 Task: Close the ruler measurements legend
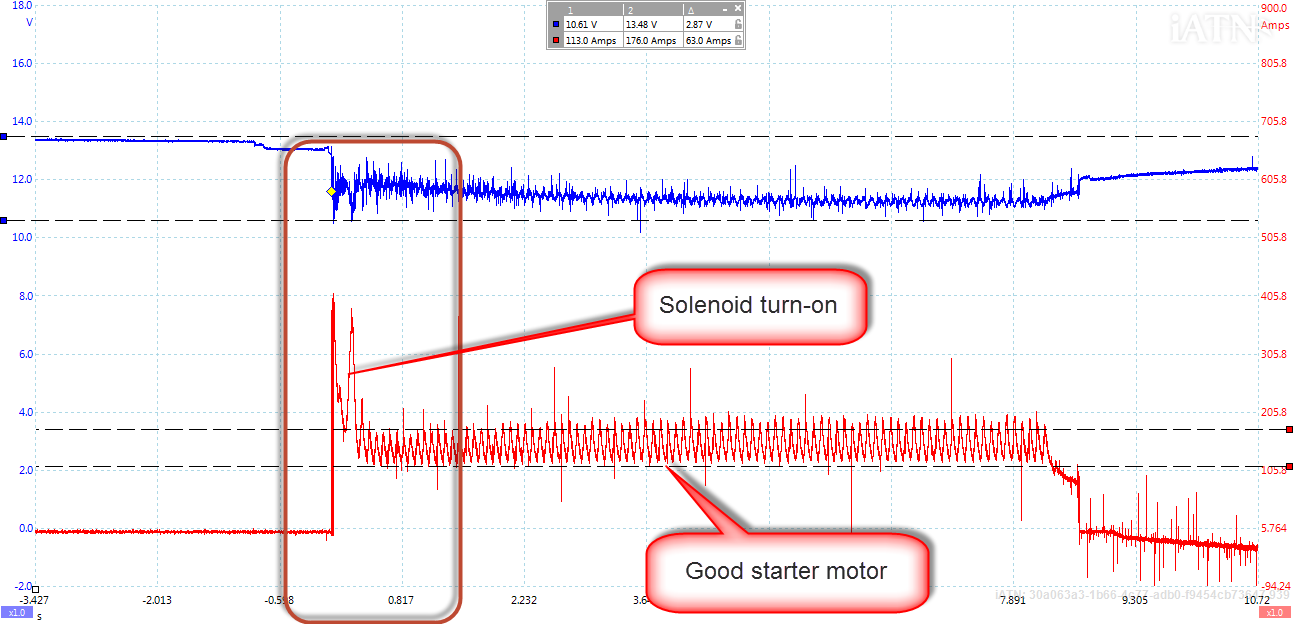click(x=738, y=8)
